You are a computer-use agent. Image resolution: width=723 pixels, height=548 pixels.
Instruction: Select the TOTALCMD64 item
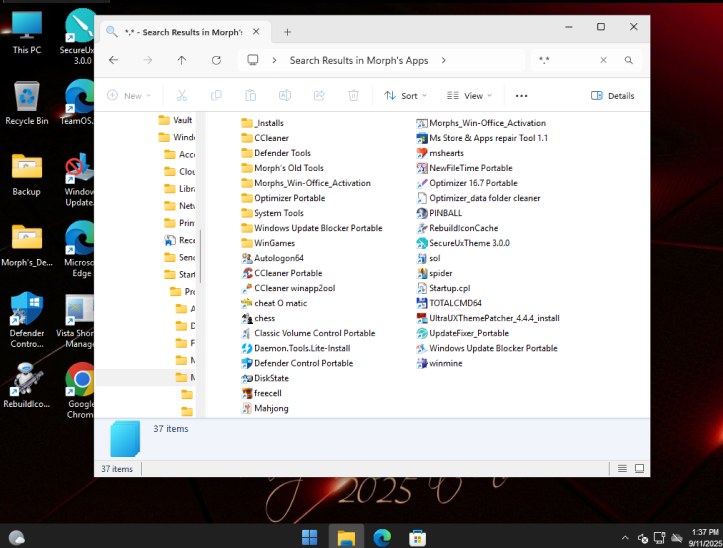click(449, 303)
